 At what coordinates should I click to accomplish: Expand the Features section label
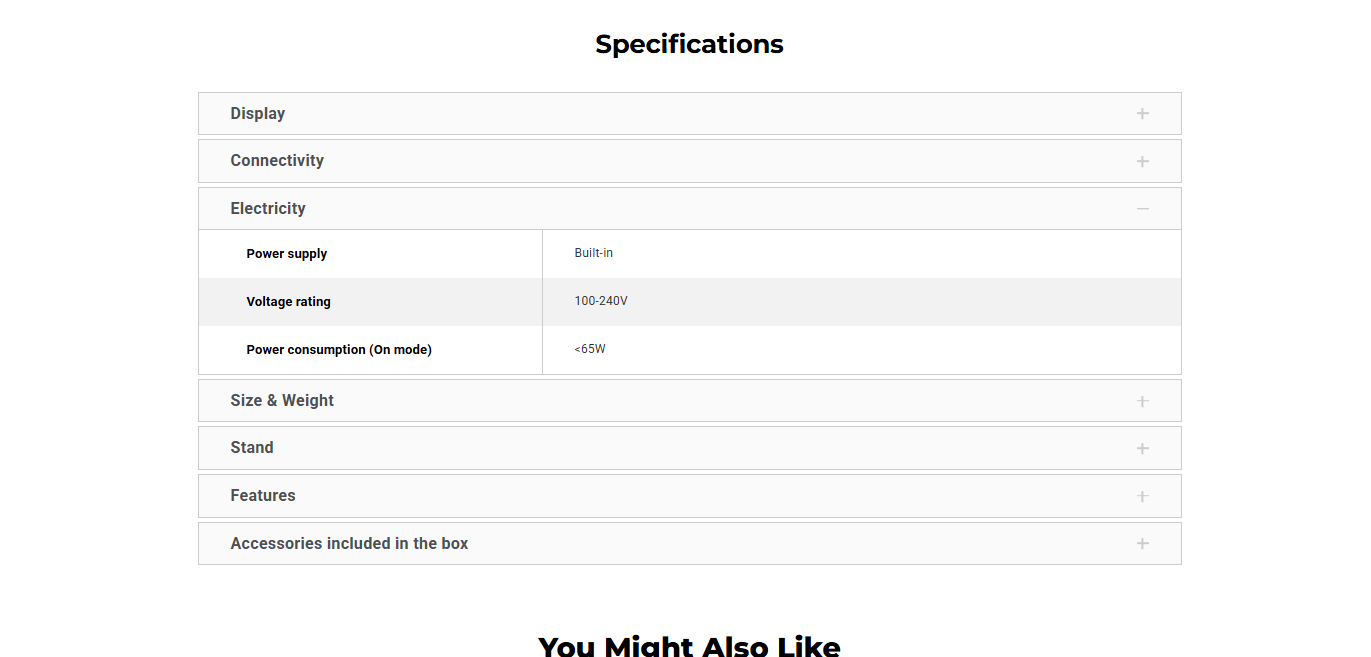263,496
